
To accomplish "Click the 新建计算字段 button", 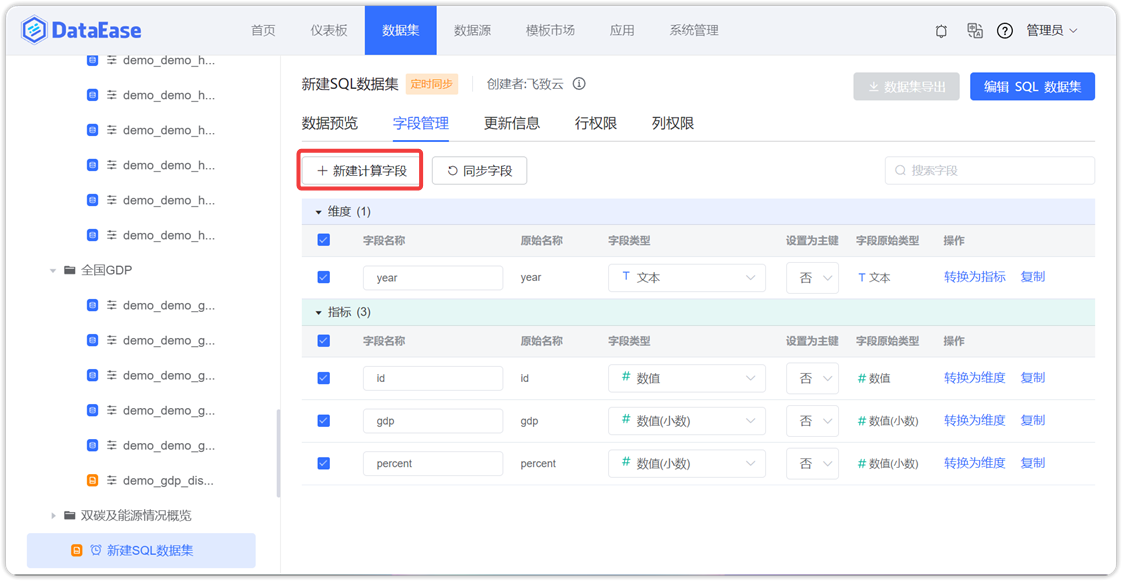I will coord(361,171).
